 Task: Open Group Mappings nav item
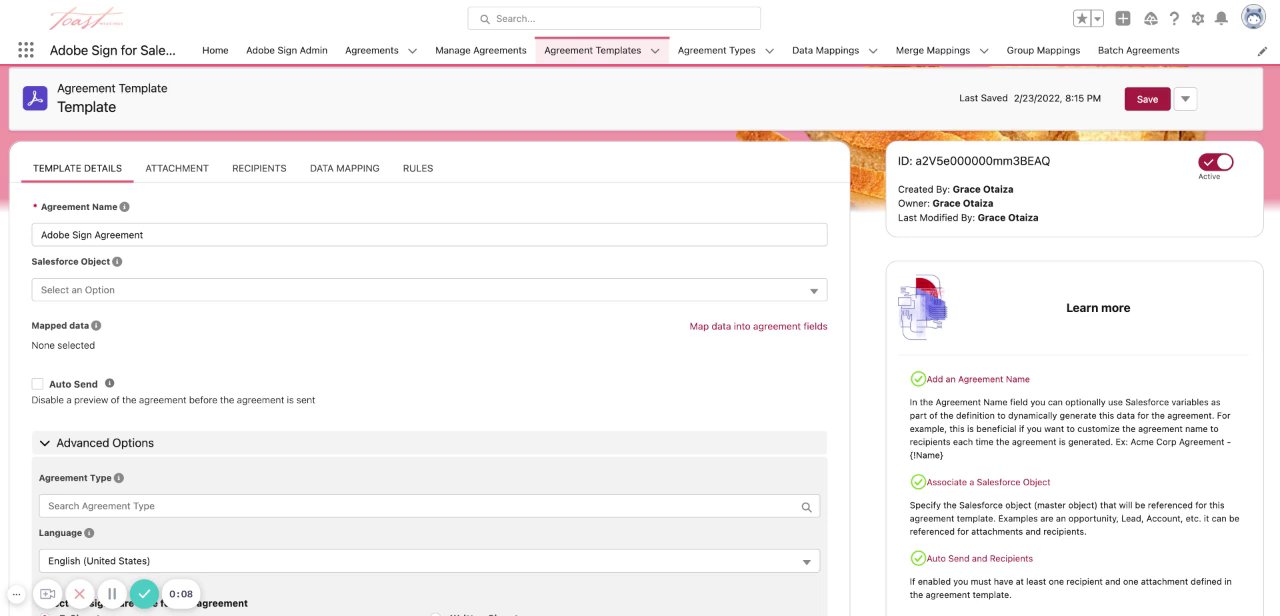(x=1043, y=50)
